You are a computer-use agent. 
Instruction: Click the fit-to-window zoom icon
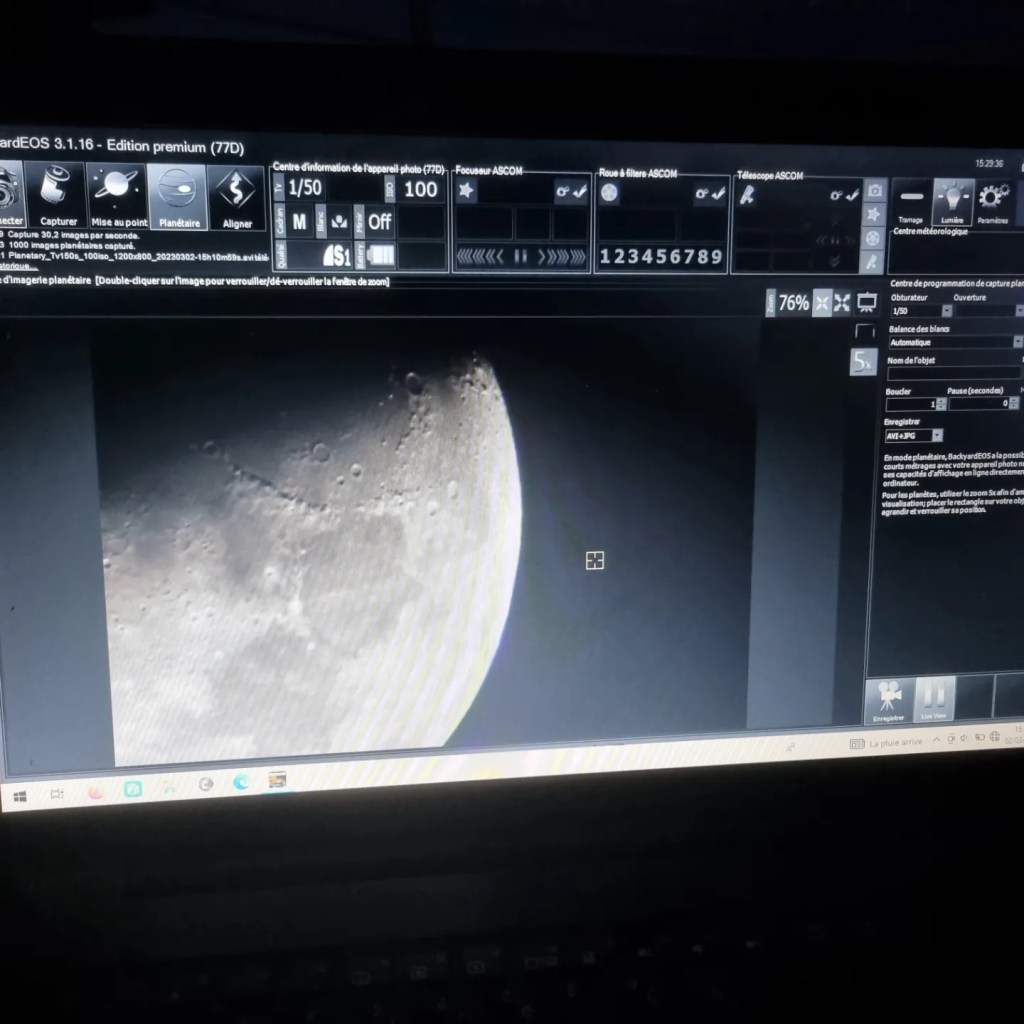coord(822,303)
